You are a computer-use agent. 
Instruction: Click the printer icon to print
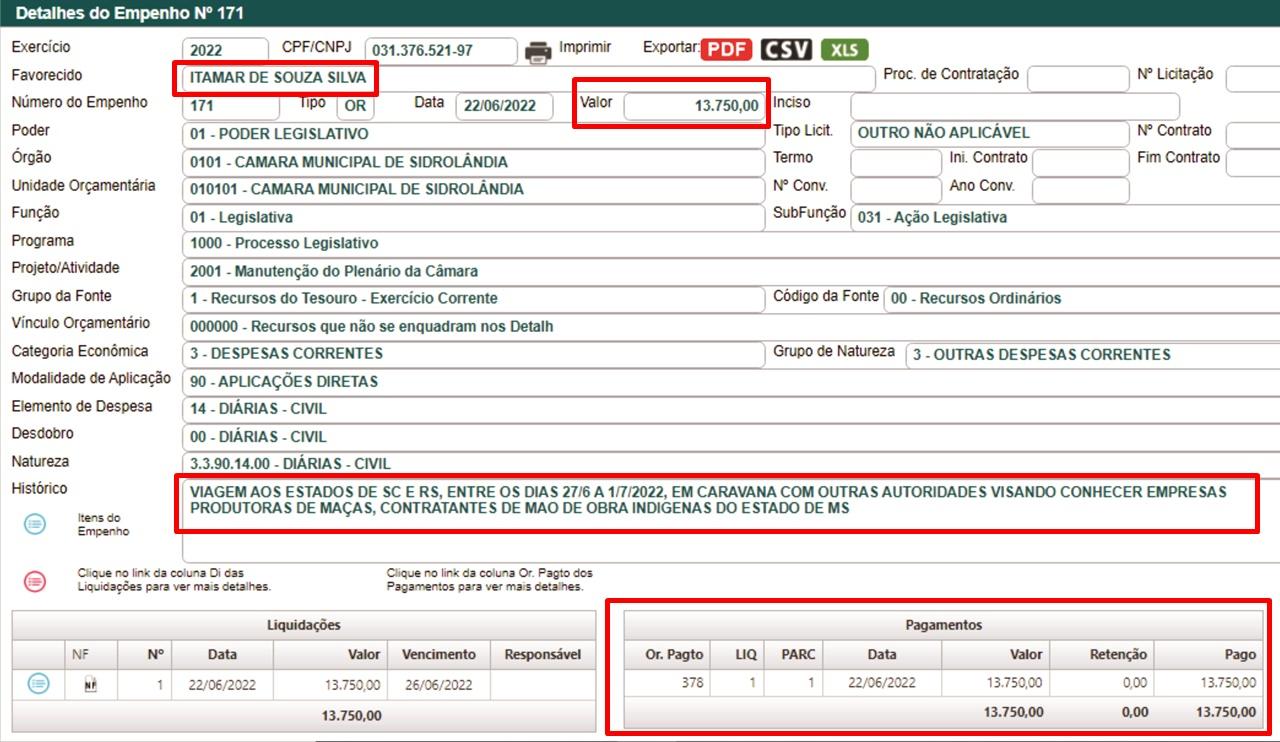[x=538, y=51]
